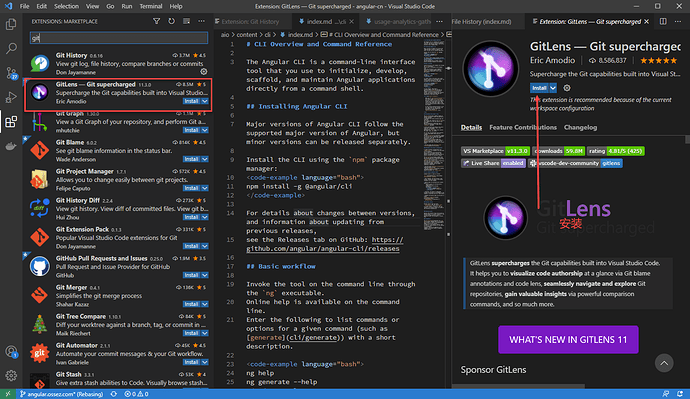Screen dimensions: 690x399
Task: Install the Git Blame extension
Action: click(191, 159)
